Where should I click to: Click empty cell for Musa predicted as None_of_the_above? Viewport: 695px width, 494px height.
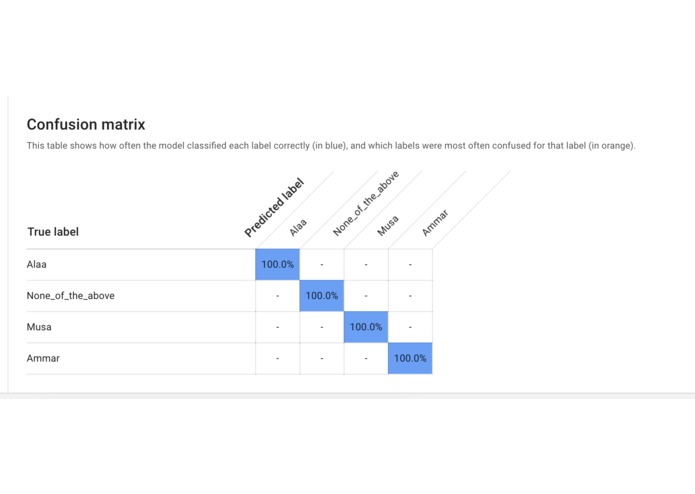click(322, 327)
